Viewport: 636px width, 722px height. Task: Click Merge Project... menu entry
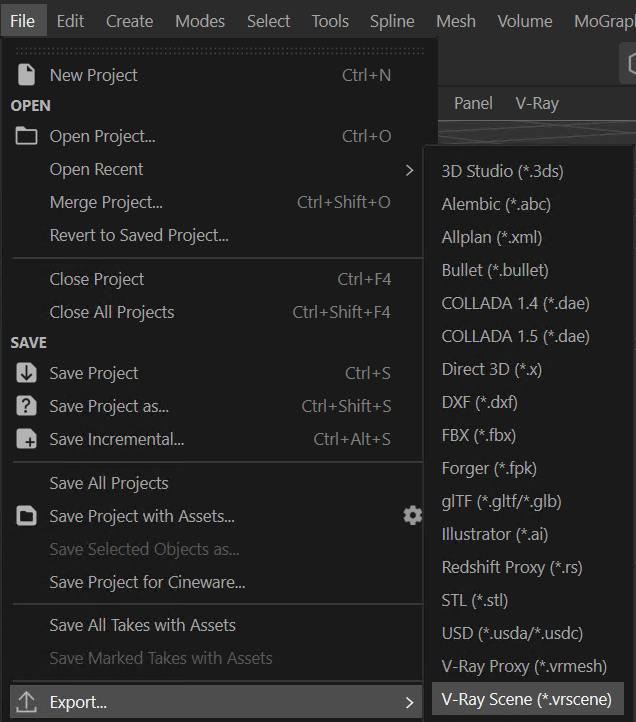pos(106,202)
